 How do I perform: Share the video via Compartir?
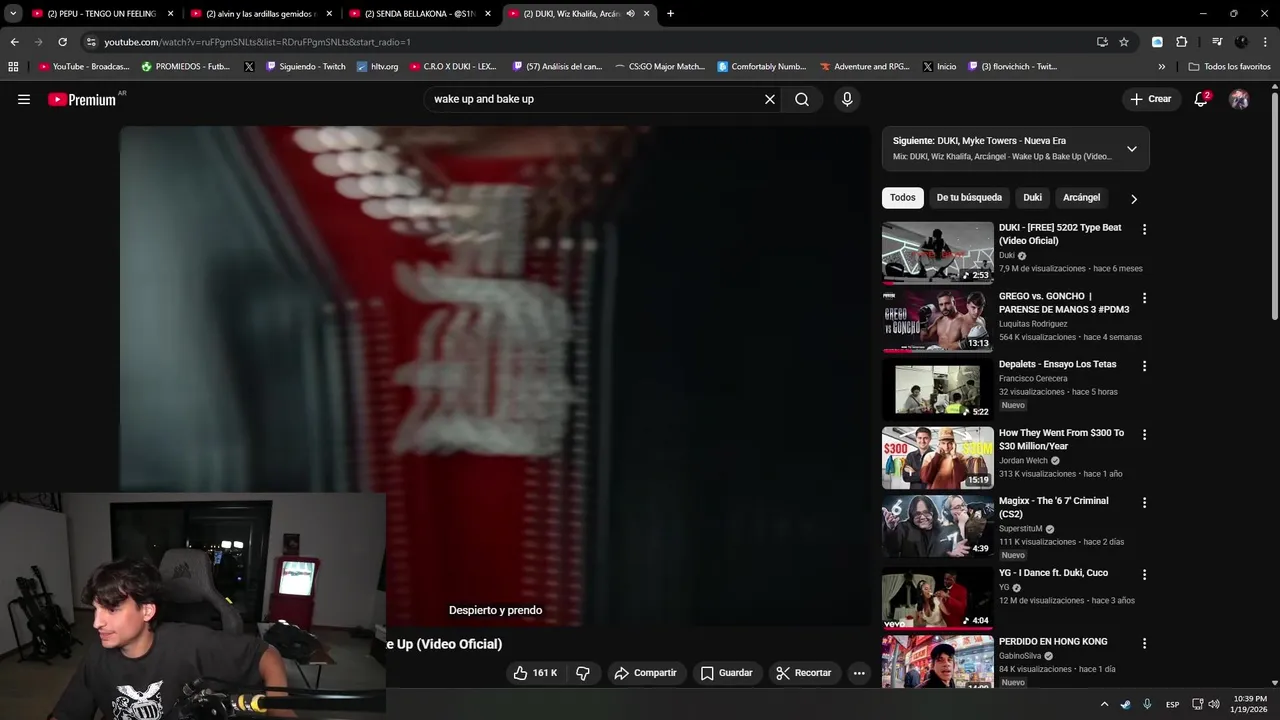click(645, 673)
